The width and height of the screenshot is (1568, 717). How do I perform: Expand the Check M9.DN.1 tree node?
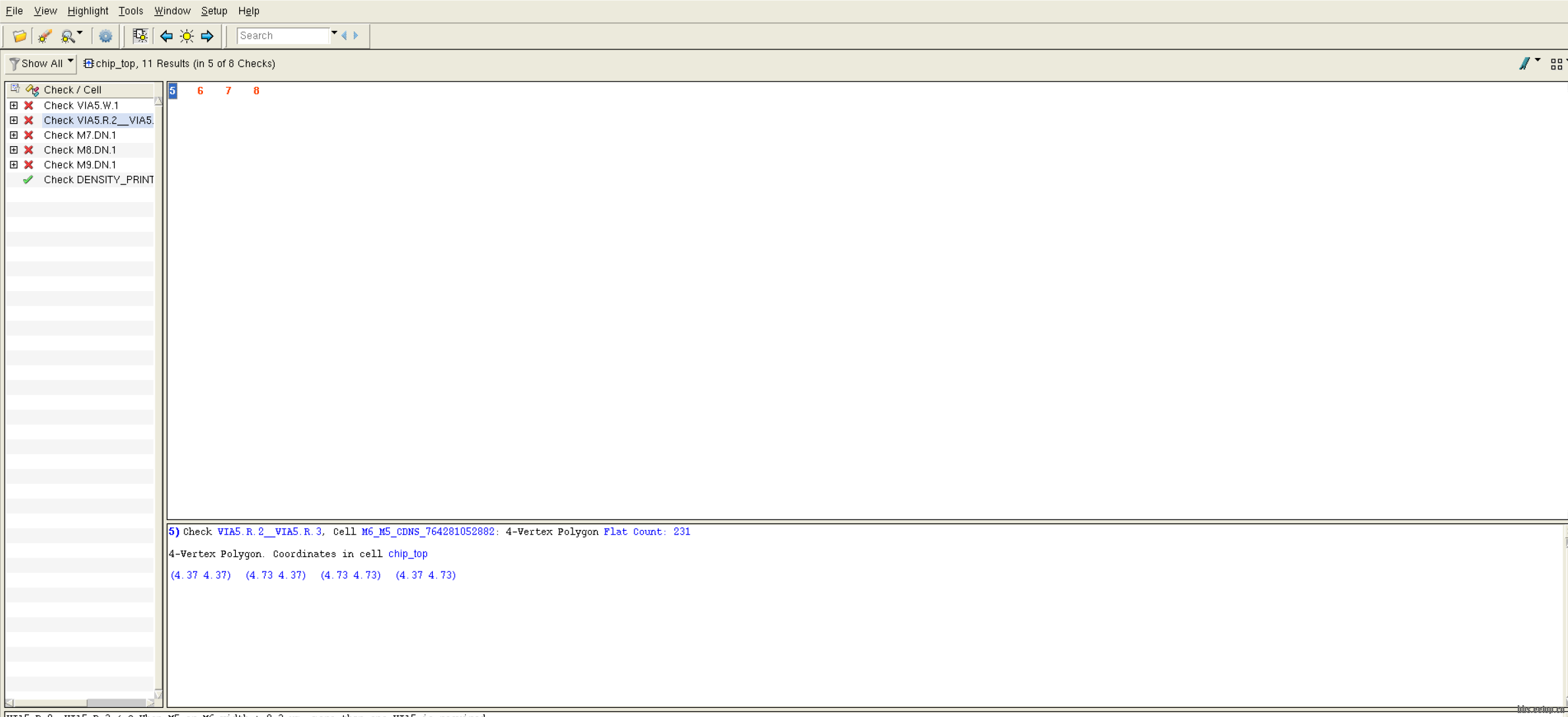click(14, 165)
